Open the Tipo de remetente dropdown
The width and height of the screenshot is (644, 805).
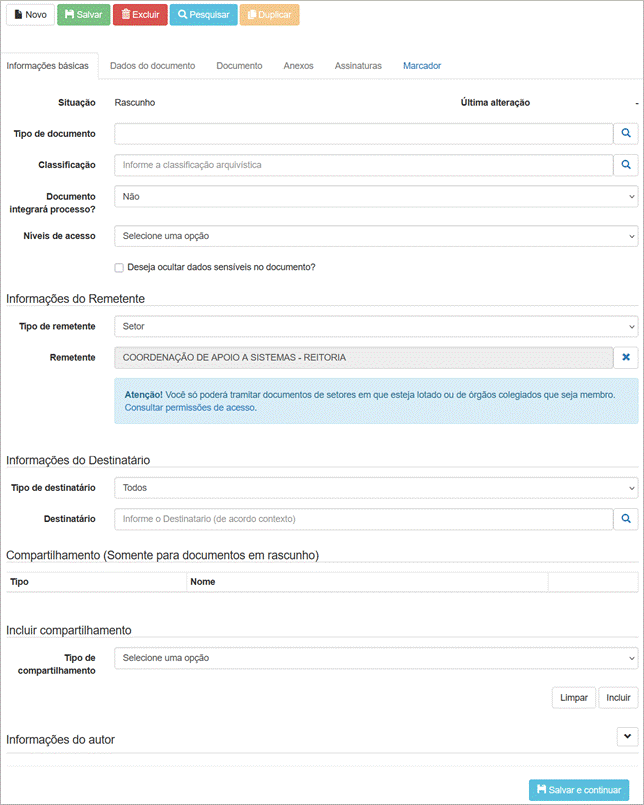(x=375, y=326)
